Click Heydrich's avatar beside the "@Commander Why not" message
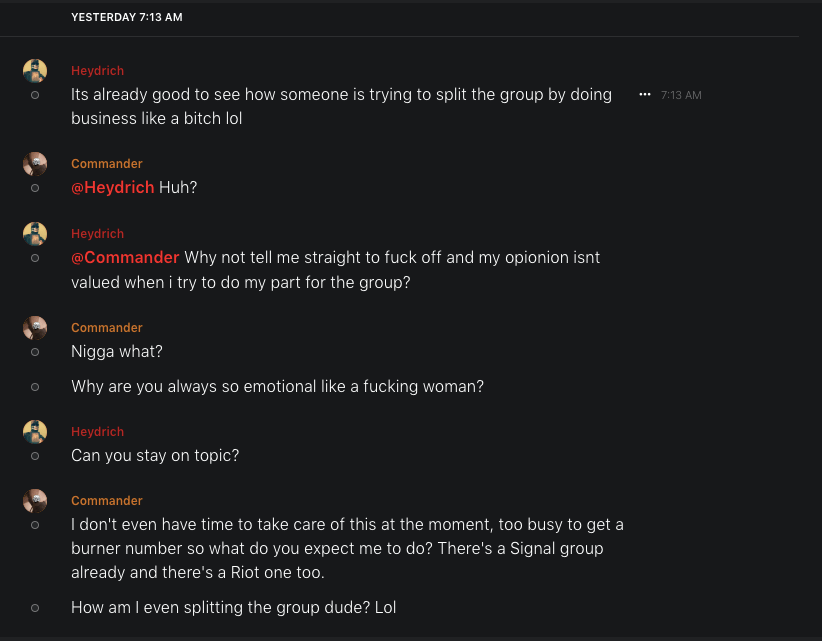Screen dimensions: 822x641 [x=35, y=234]
